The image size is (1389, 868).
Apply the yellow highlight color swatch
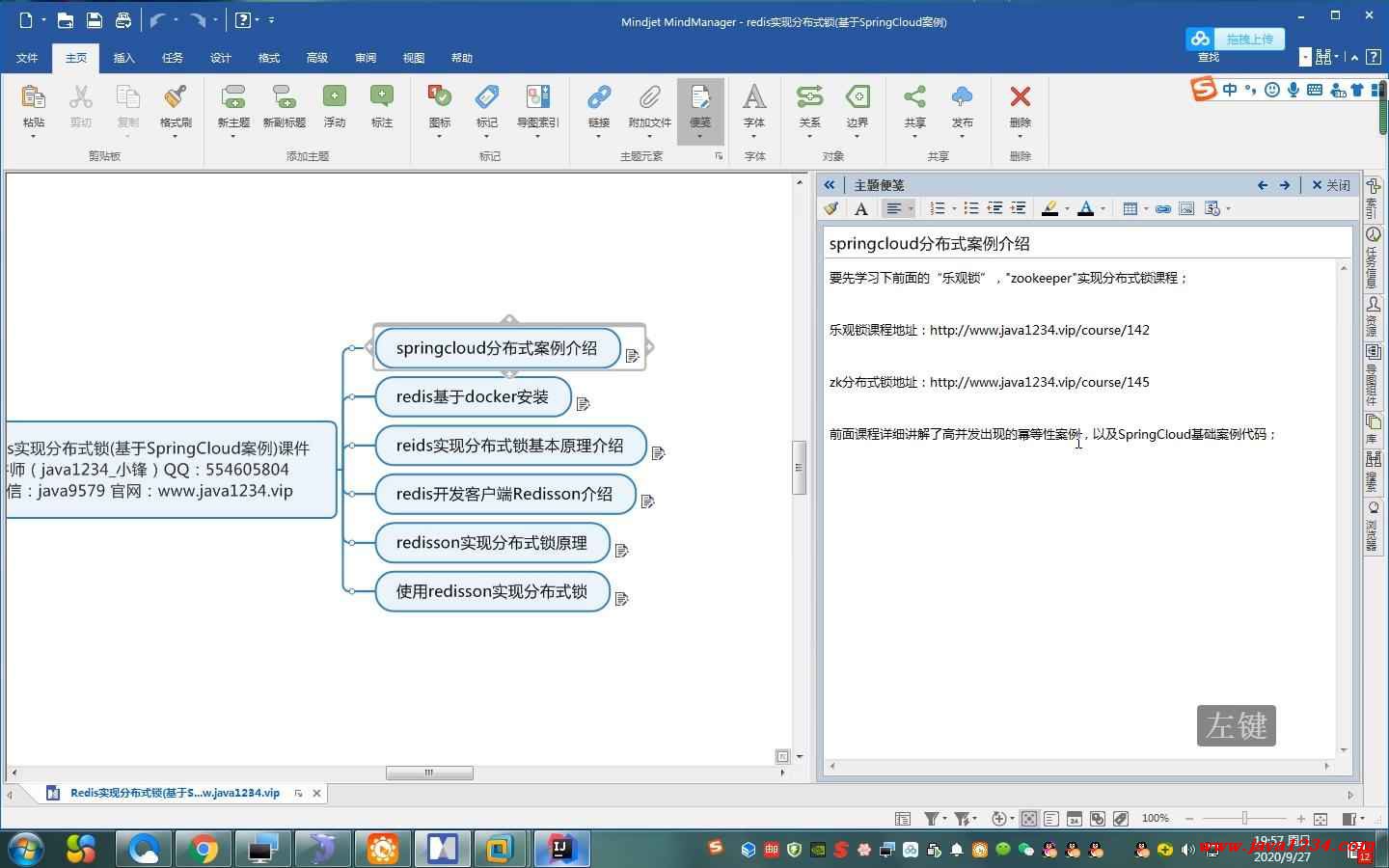[1049, 208]
